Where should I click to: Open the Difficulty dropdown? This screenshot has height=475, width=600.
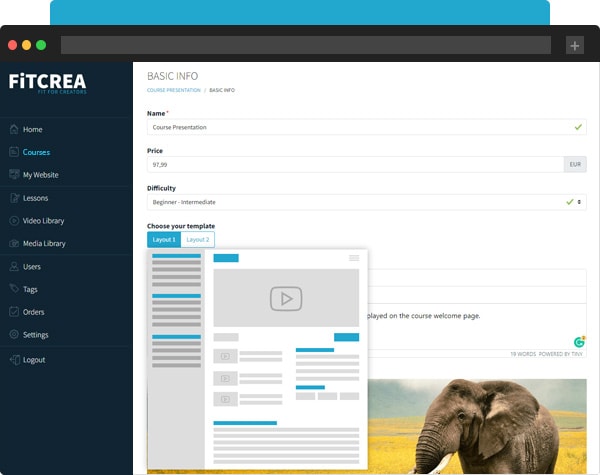click(x=367, y=202)
